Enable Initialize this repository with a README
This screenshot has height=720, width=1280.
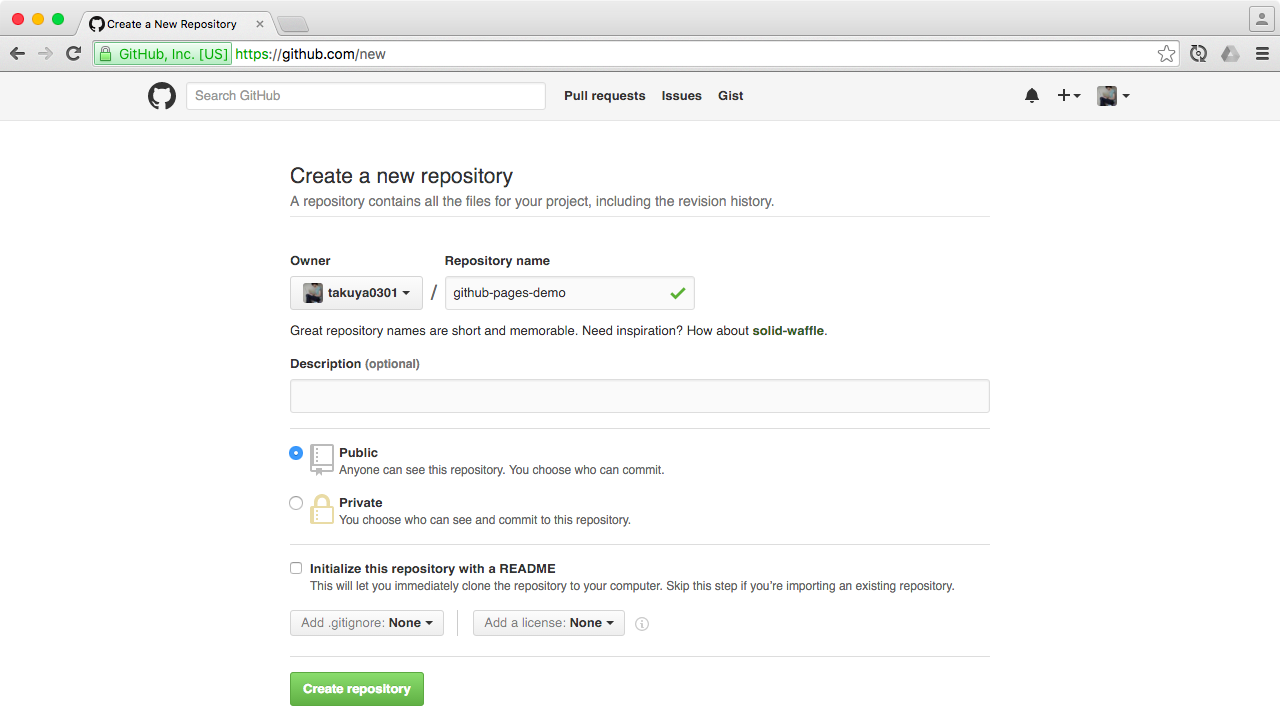296,567
